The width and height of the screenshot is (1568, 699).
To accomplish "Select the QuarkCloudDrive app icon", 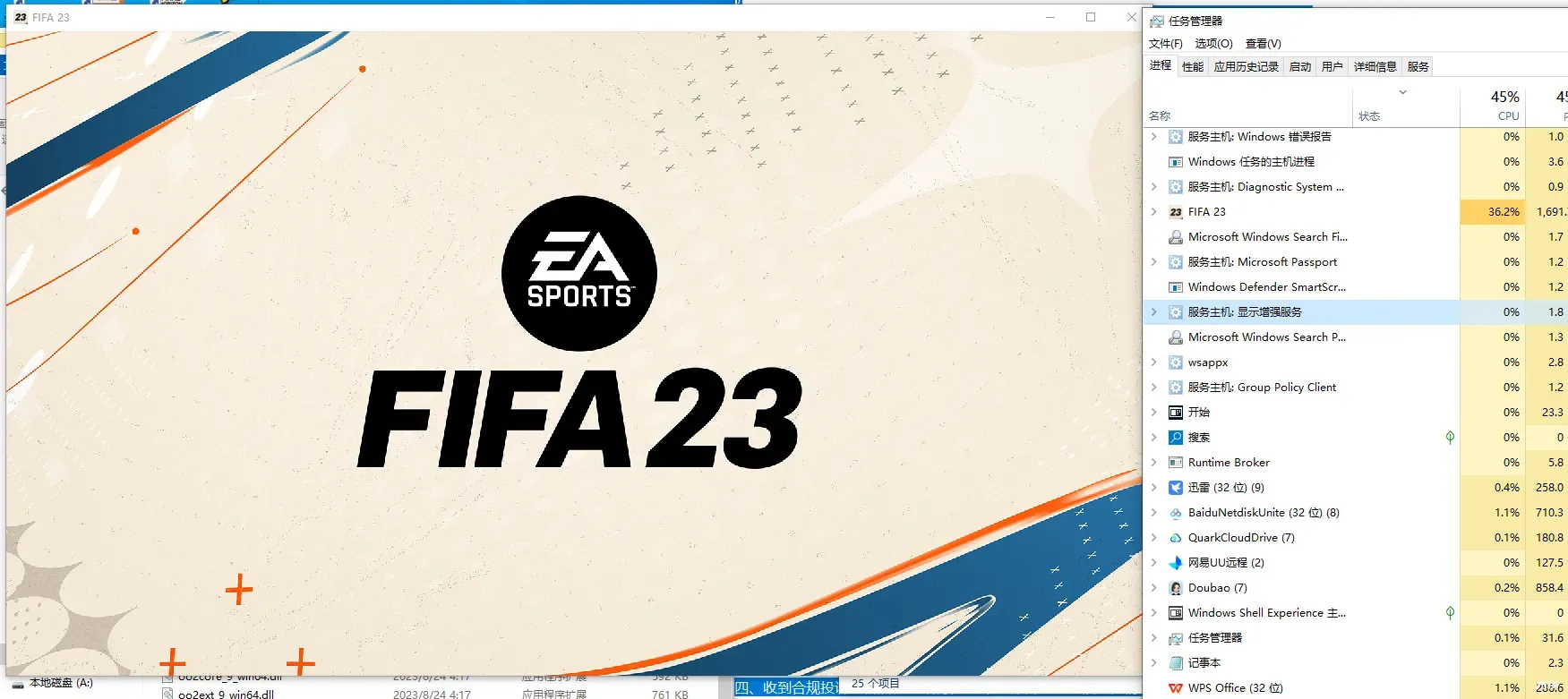I will [x=1176, y=538].
